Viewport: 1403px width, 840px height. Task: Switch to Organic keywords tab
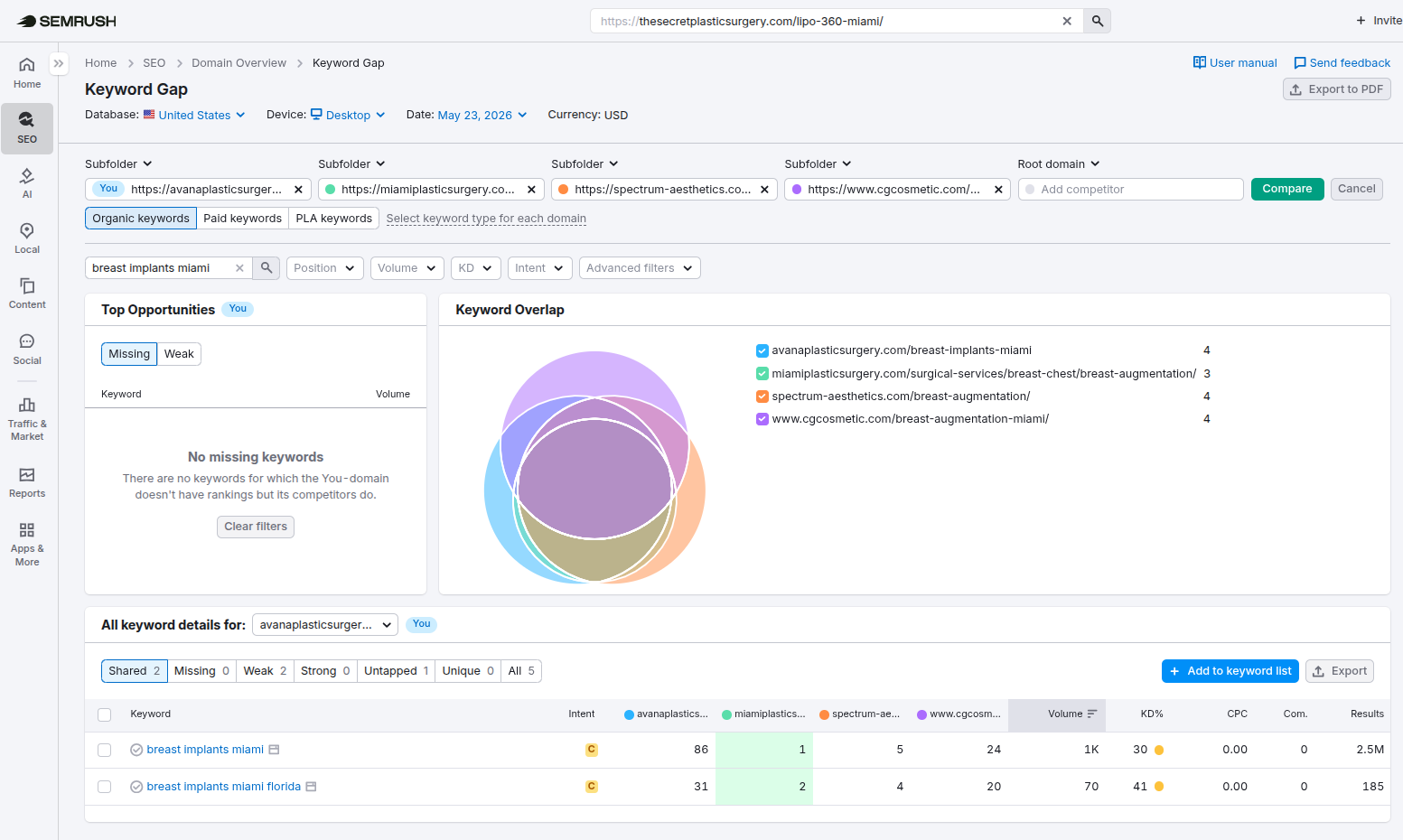tap(141, 219)
